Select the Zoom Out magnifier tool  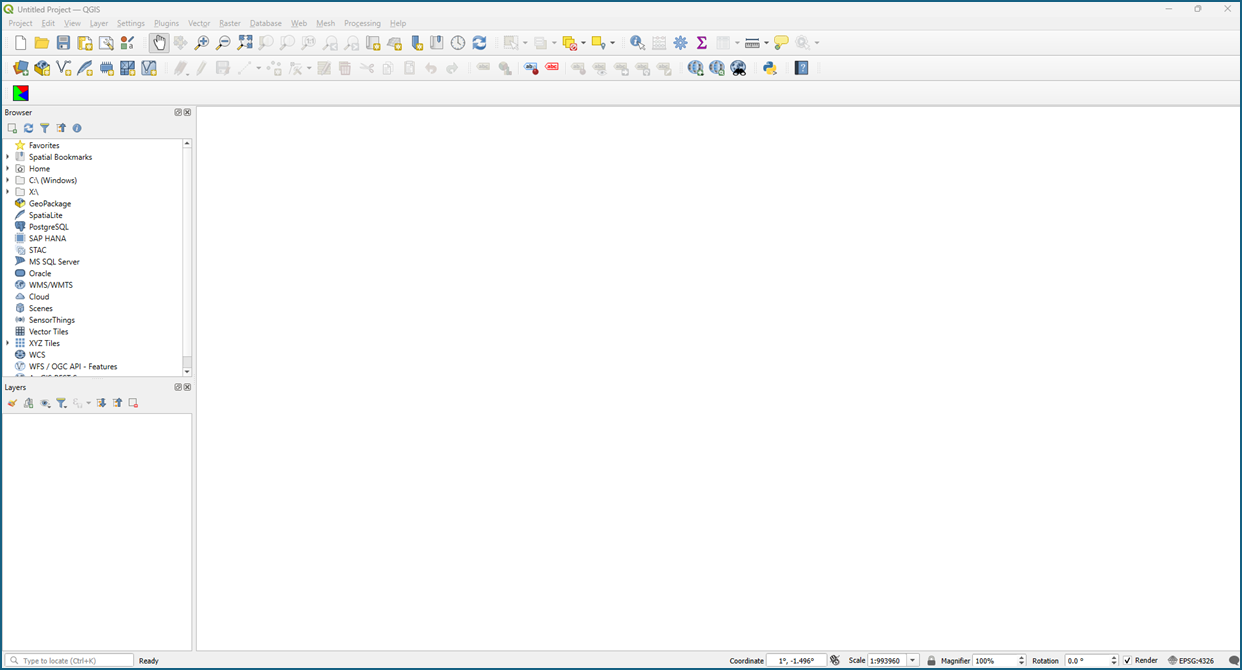click(x=223, y=43)
